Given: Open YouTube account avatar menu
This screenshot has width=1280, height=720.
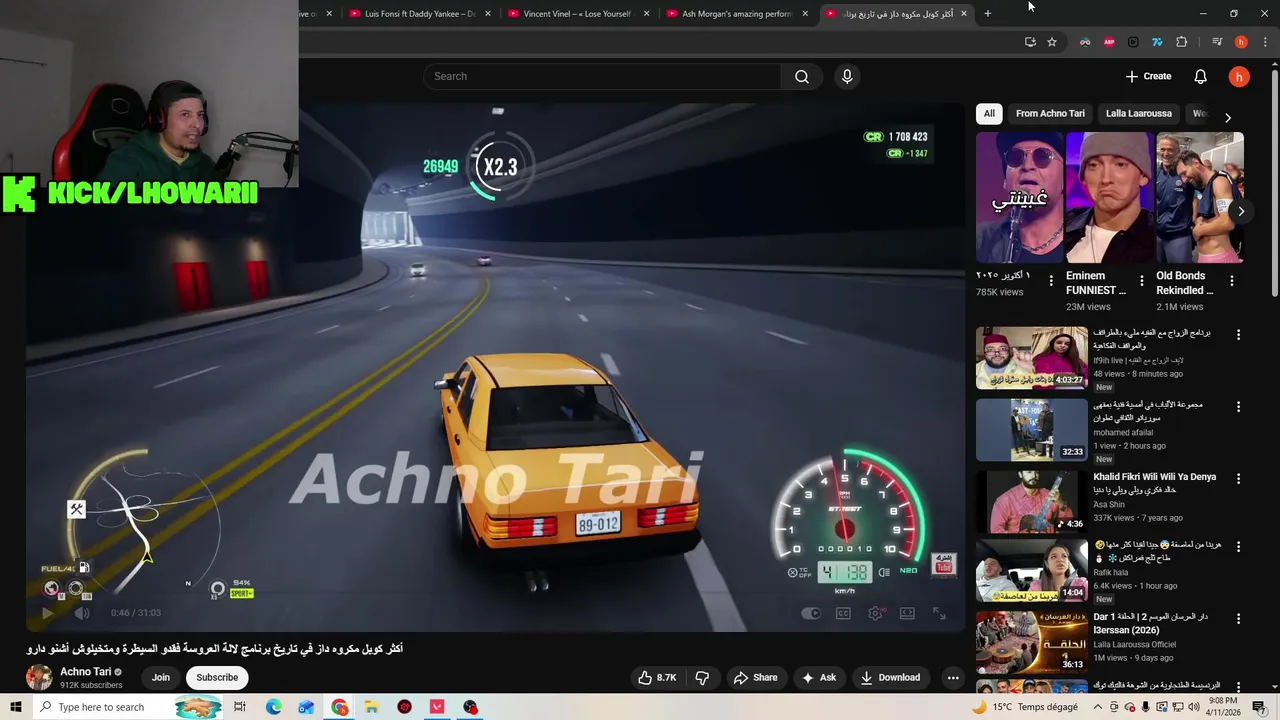Looking at the screenshot, I should pyautogui.click(x=1239, y=76).
